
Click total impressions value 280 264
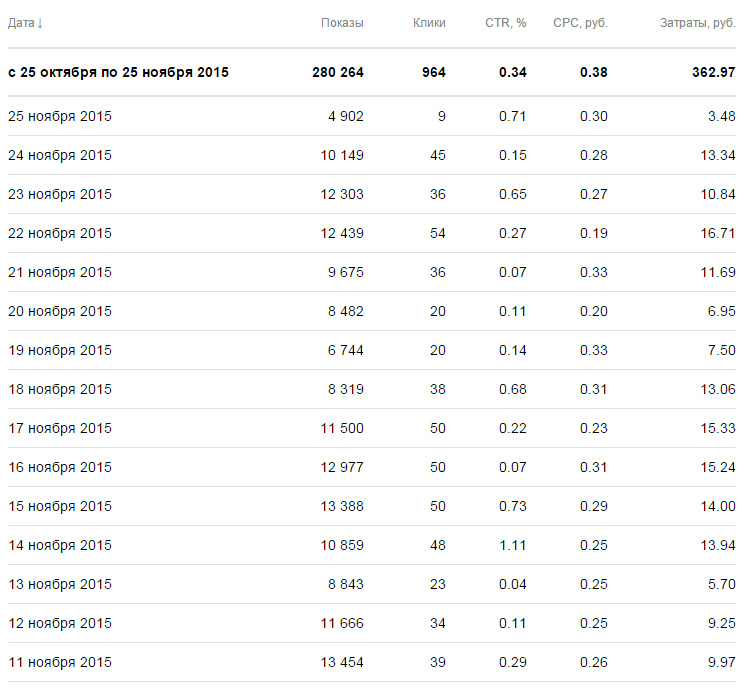(337, 72)
